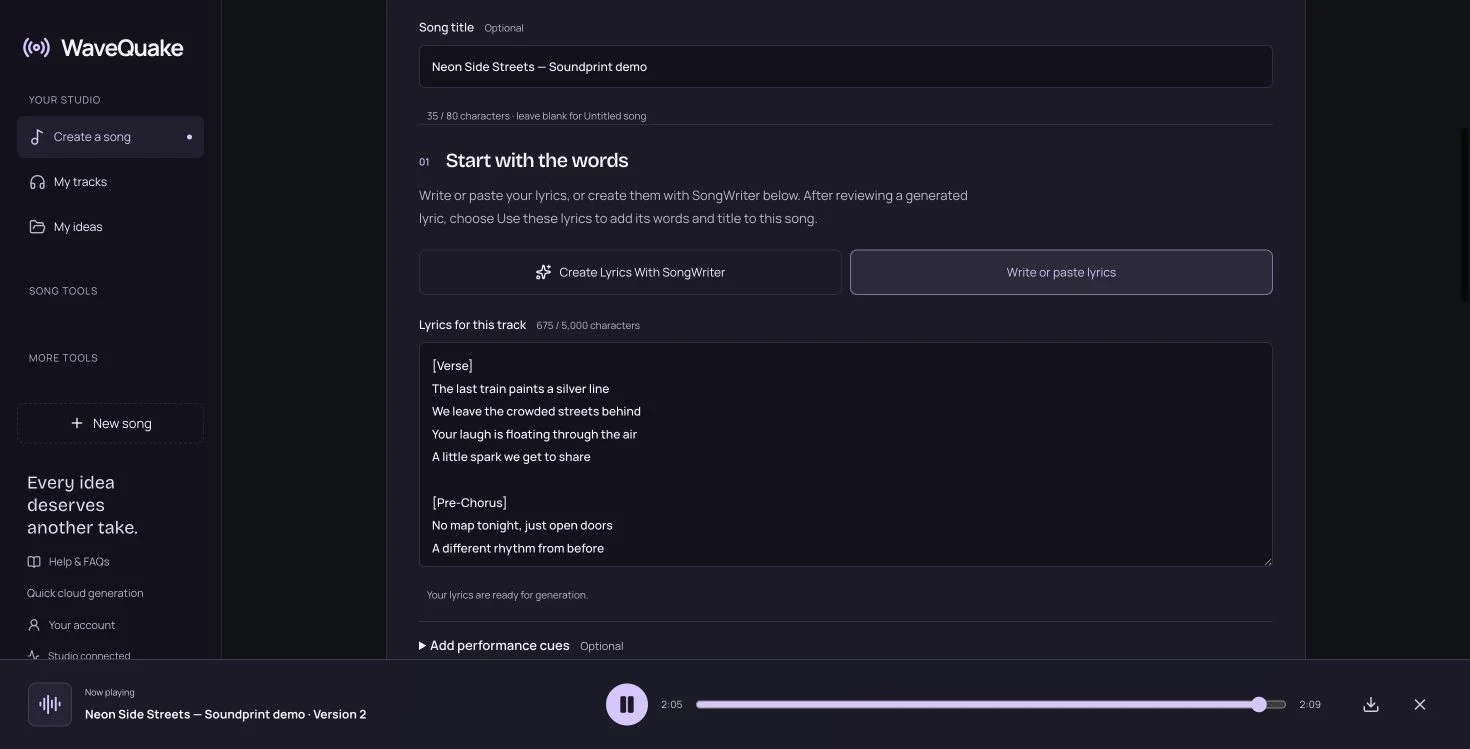Download the current track
The width and height of the screenshot is (1470, 749).
pyautogui.click(x=1371, y=704)
